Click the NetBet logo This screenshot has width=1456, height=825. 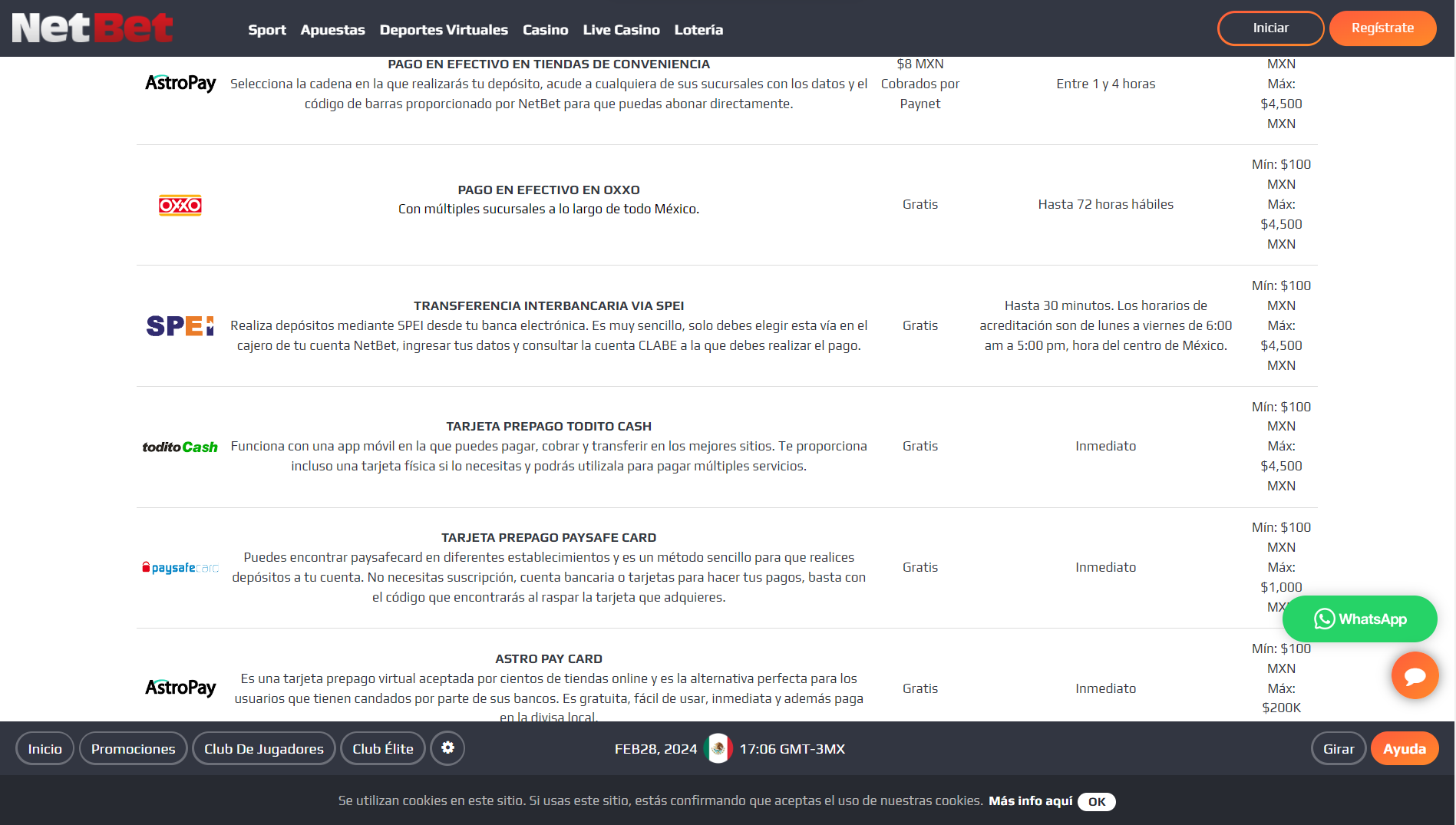point(93,28)
